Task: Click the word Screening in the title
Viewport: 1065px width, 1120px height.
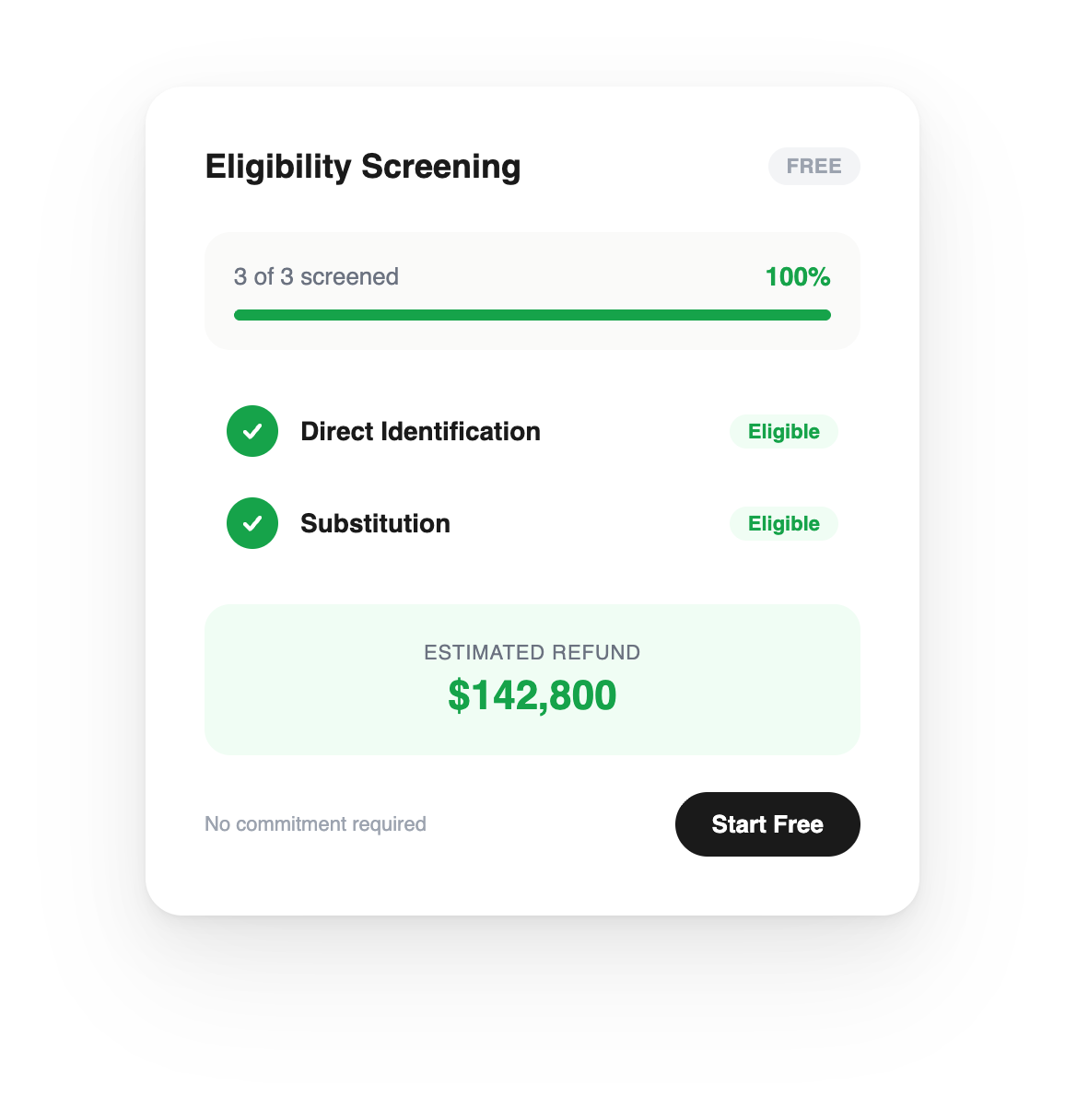Action: pyautogui.click(x=441, y=167)
